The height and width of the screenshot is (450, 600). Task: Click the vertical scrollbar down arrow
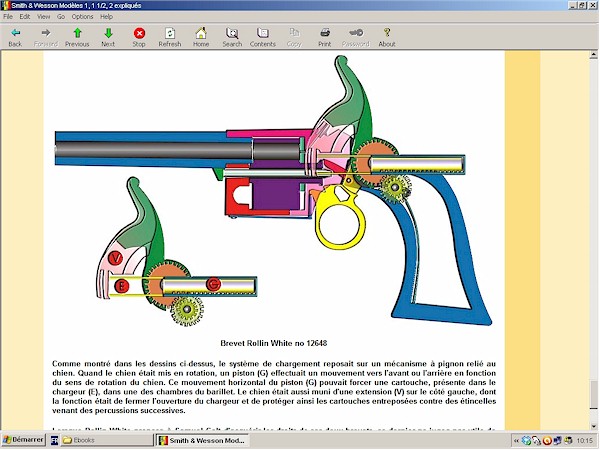click(593, 425)
